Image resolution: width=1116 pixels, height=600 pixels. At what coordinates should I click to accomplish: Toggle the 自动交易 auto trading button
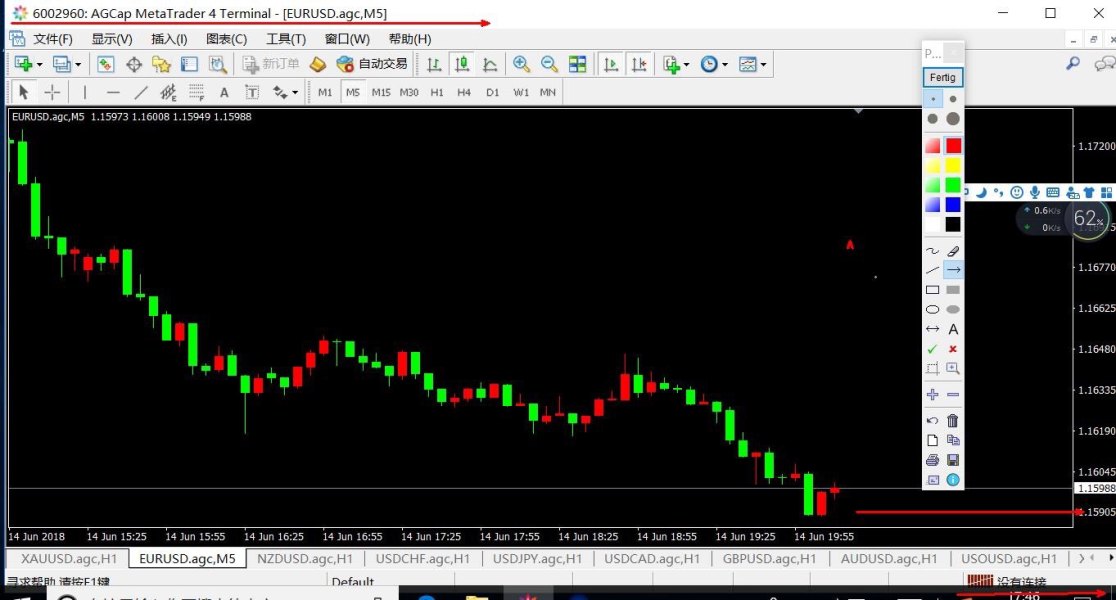pyautogui.click(x=372, y=64)
